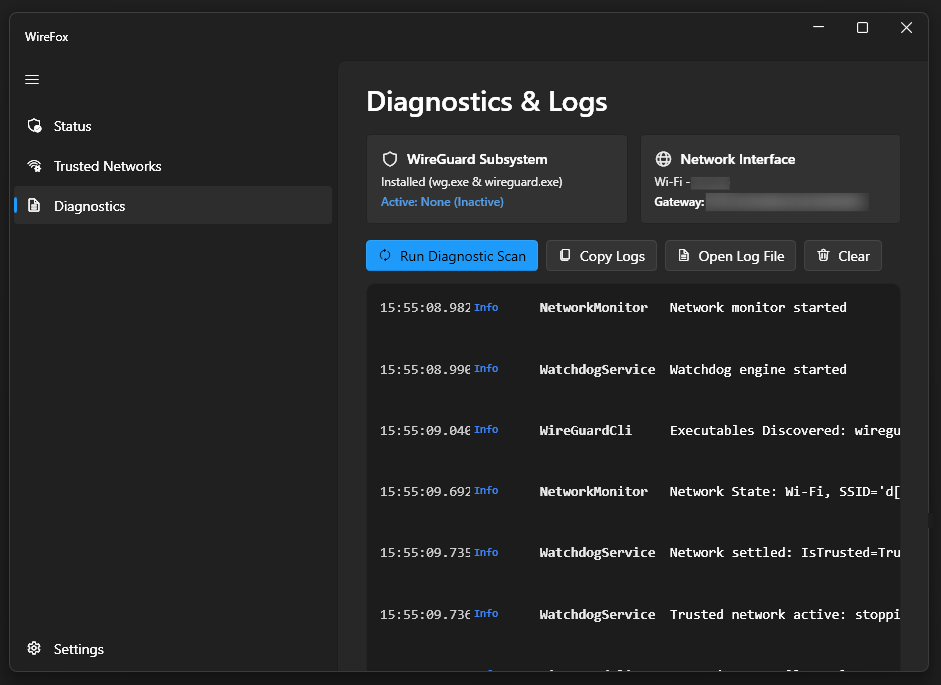Screen dimensions: 941x685
Task: Click the WireGuardCli source label
Action: (x=586, y=430)
